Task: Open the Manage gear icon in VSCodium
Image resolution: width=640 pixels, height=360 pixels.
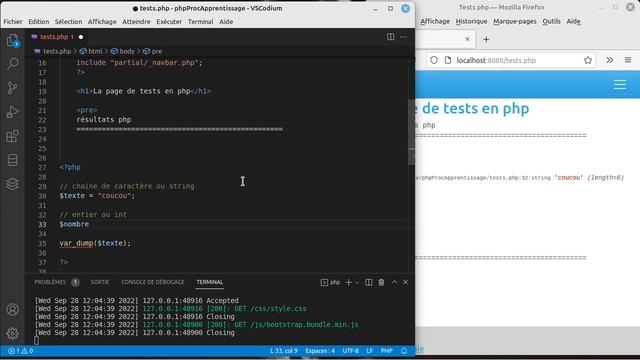Action: [13, 333]
